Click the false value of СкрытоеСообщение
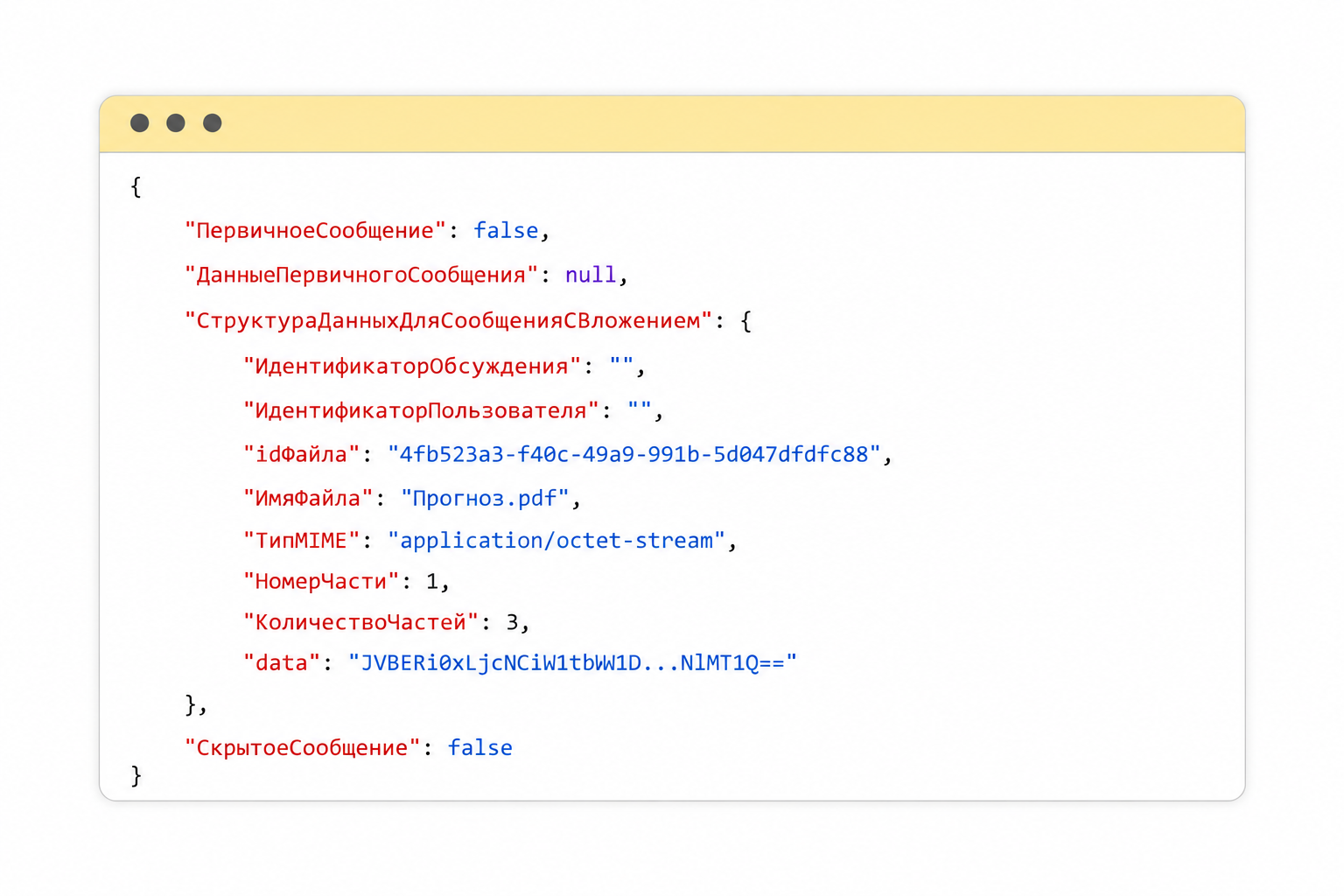1344x896 pixels. click(x=480, y=748)
